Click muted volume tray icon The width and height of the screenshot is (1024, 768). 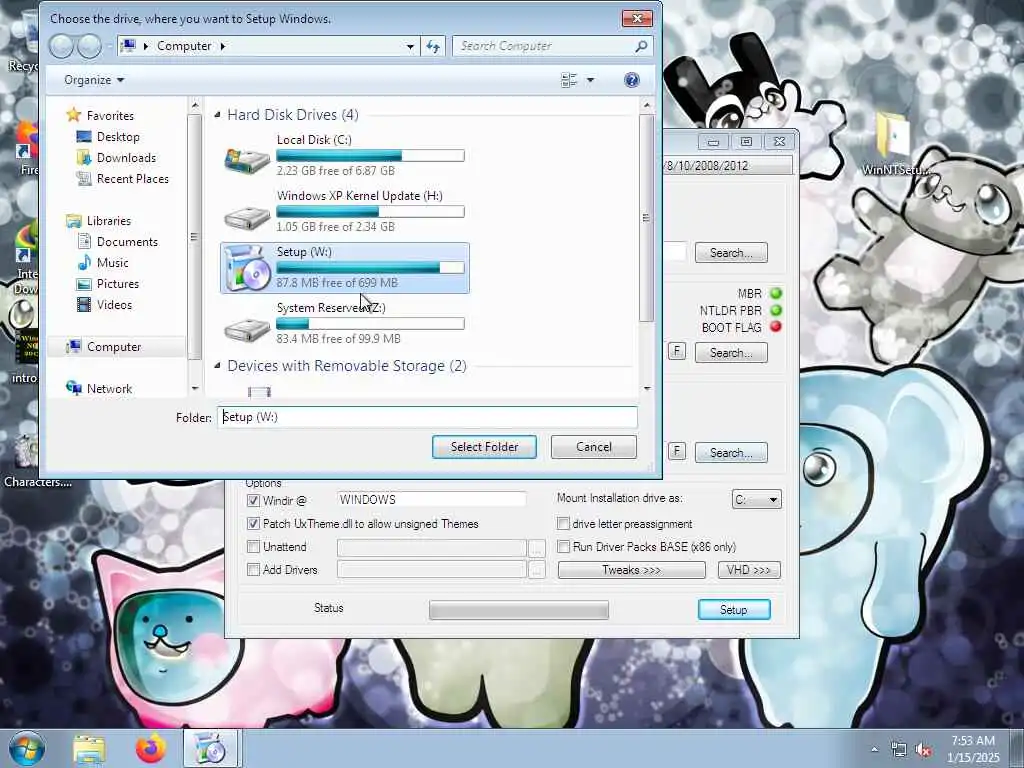click(923, 750)
